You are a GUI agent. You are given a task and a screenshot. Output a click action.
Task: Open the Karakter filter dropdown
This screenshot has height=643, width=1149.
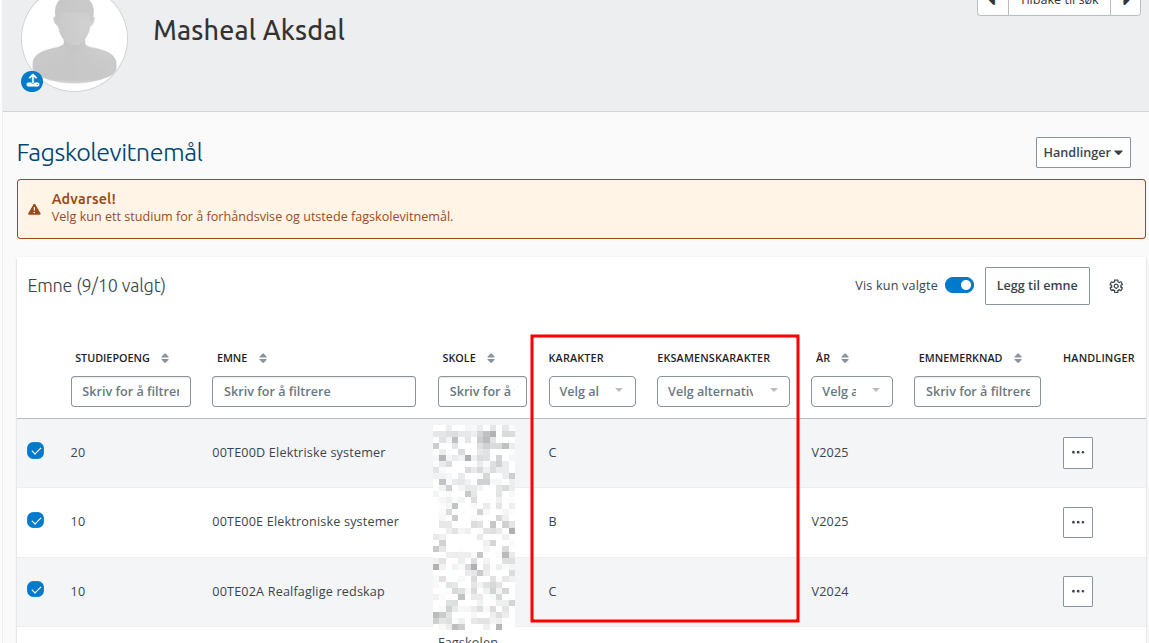click(592, 392)
